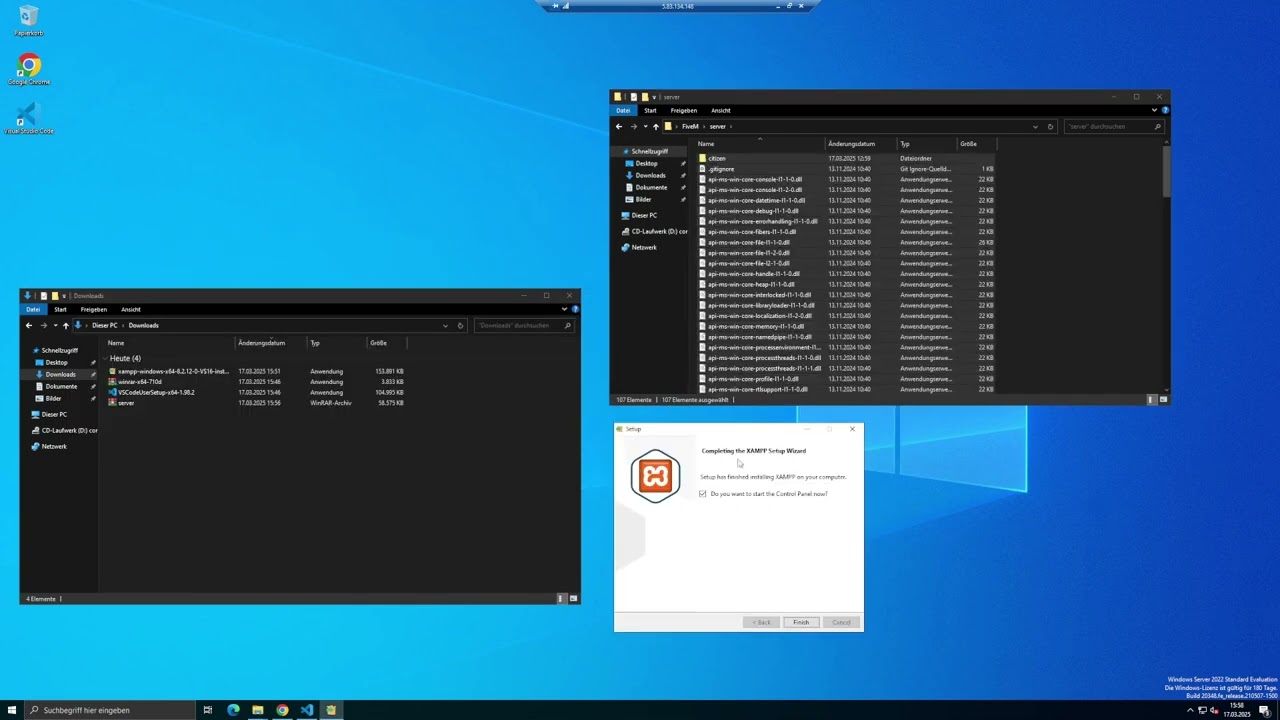Select XAMPP setup icon on the taskbar

pyautogui.click(x=331, y=710)
